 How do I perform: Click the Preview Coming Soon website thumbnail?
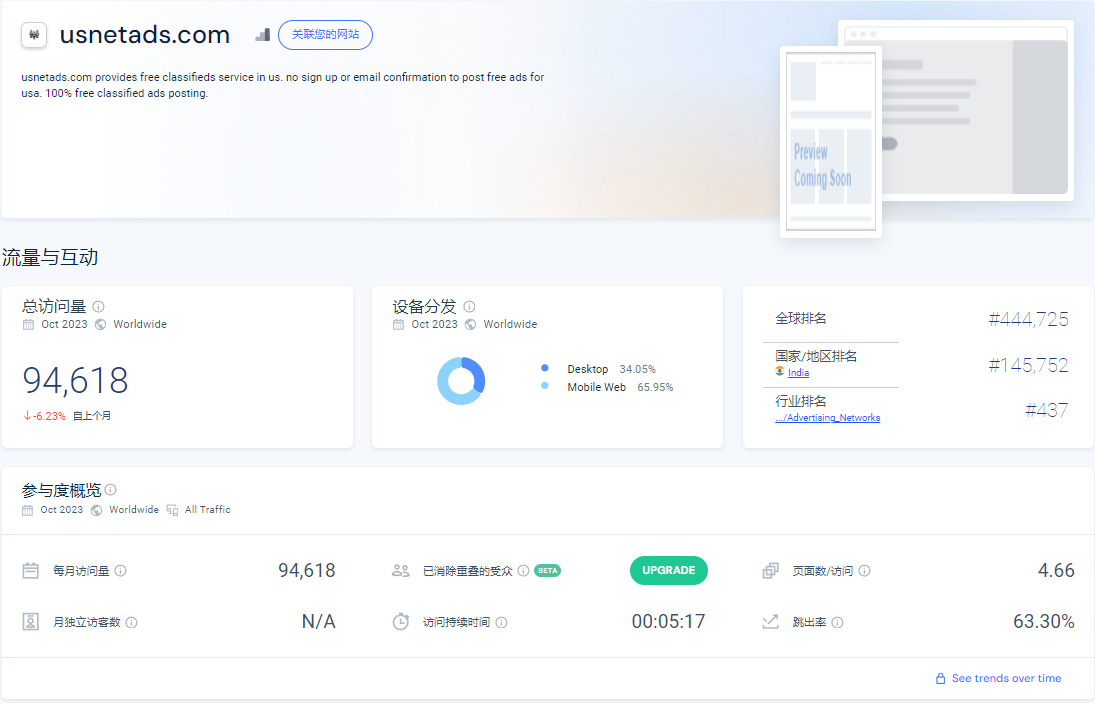(x=831, y=141)
